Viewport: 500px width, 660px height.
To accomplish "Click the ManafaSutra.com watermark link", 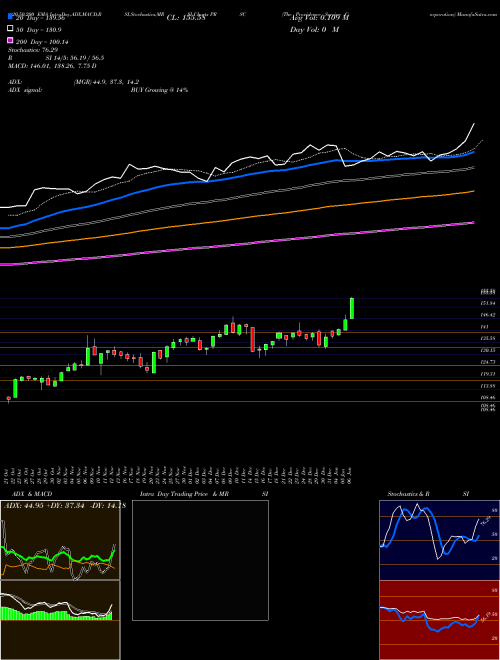I will [x=477, y=14].
